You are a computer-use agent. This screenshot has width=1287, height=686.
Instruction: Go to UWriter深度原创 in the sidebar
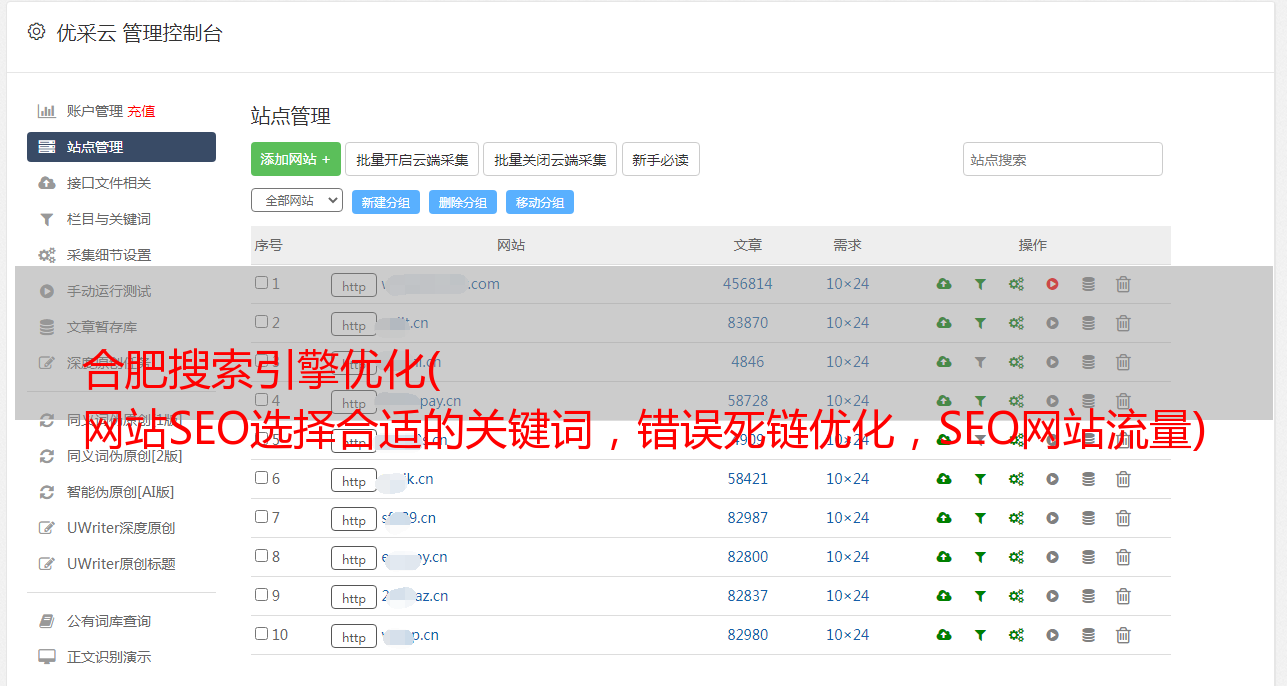120,528
